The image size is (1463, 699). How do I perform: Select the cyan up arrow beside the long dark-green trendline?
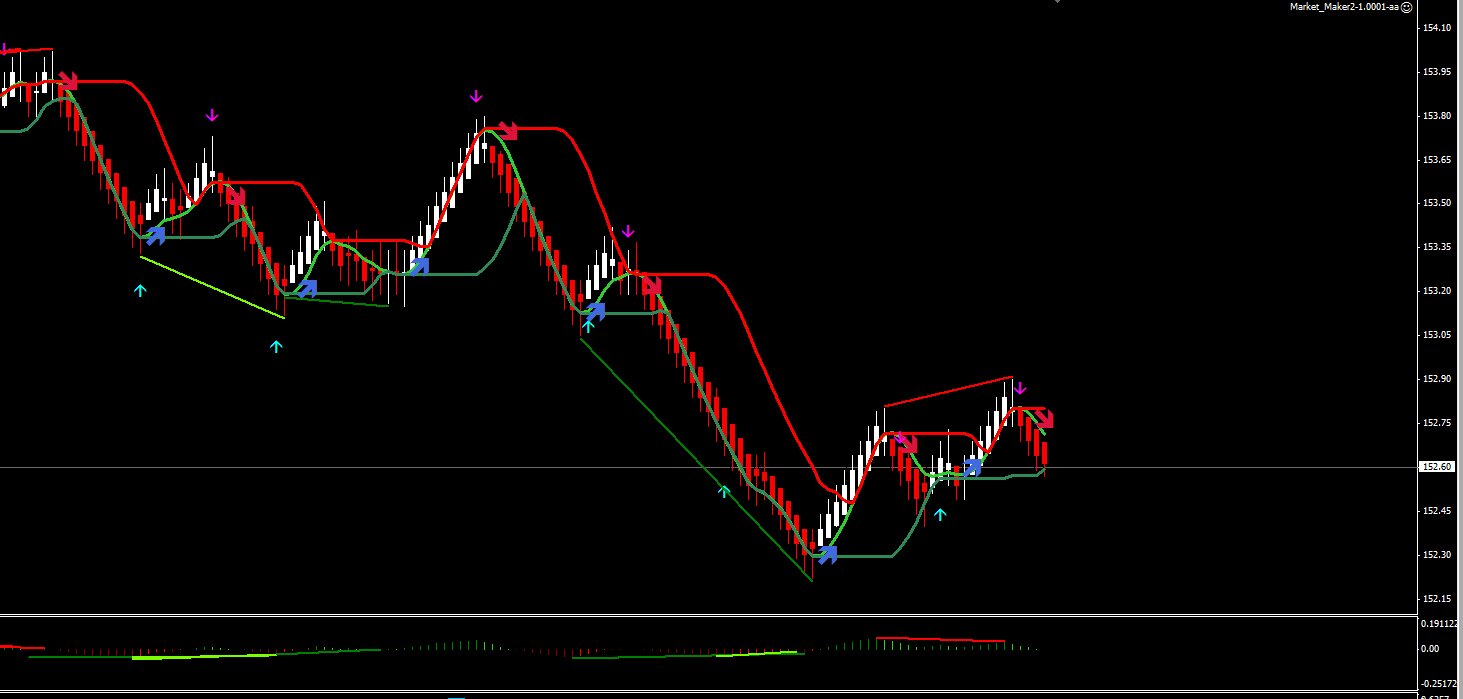(724, 491)
